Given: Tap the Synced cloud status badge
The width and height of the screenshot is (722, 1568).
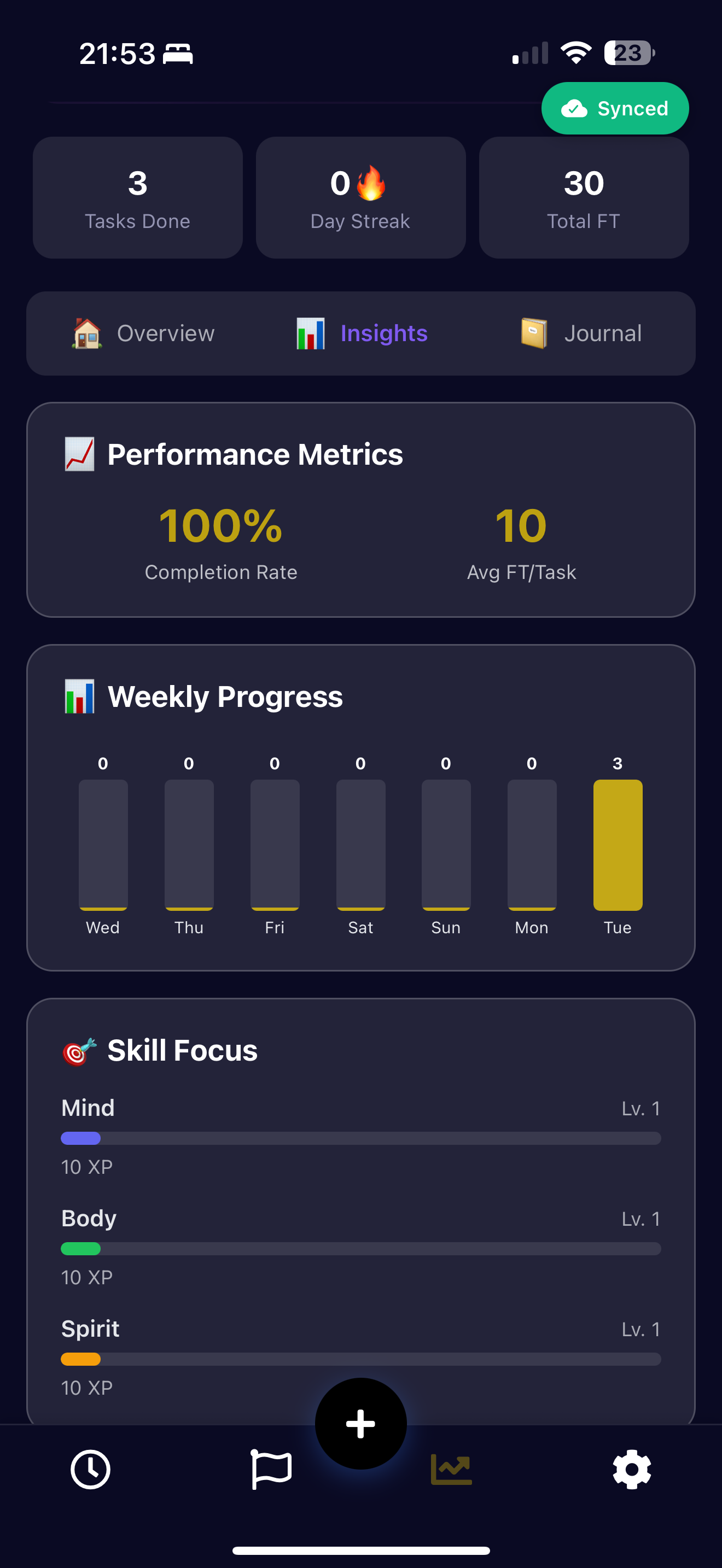Looking at the screenshot, I should pyautogui.click(x=614, y=108).
